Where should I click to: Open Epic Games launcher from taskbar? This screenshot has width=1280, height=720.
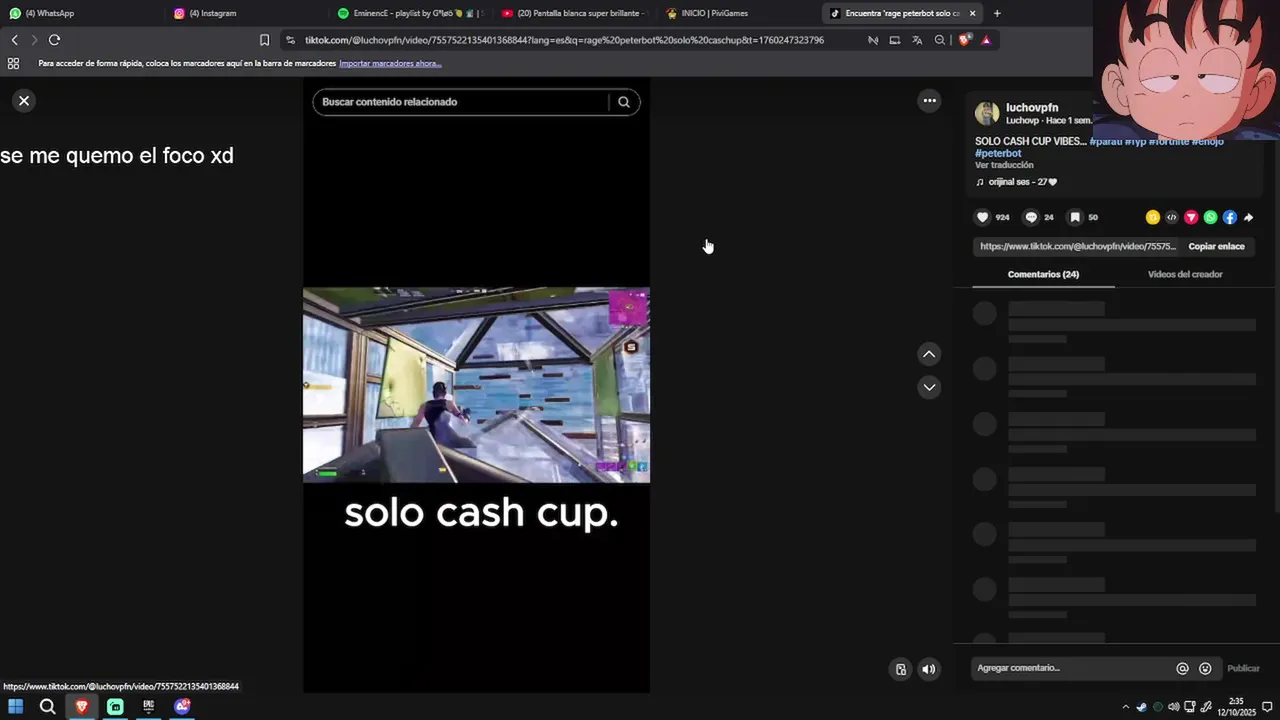coord(149,706)
